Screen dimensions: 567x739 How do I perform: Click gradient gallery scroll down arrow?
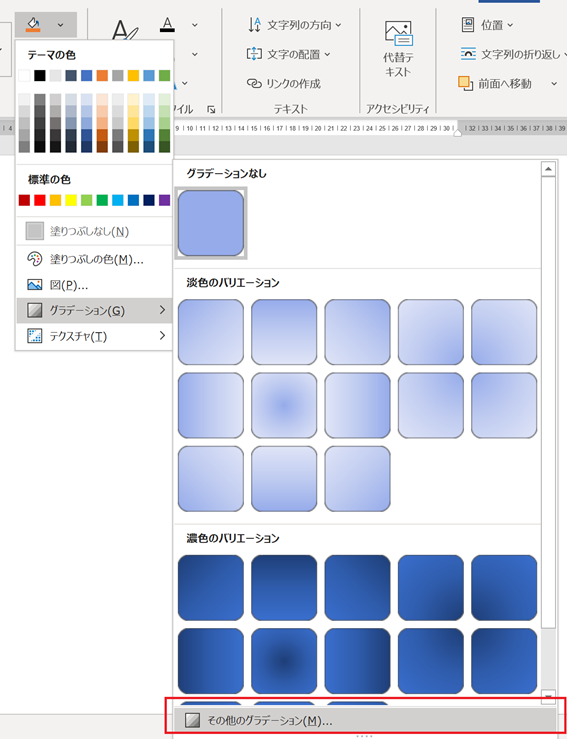click(x=548, y=696)
